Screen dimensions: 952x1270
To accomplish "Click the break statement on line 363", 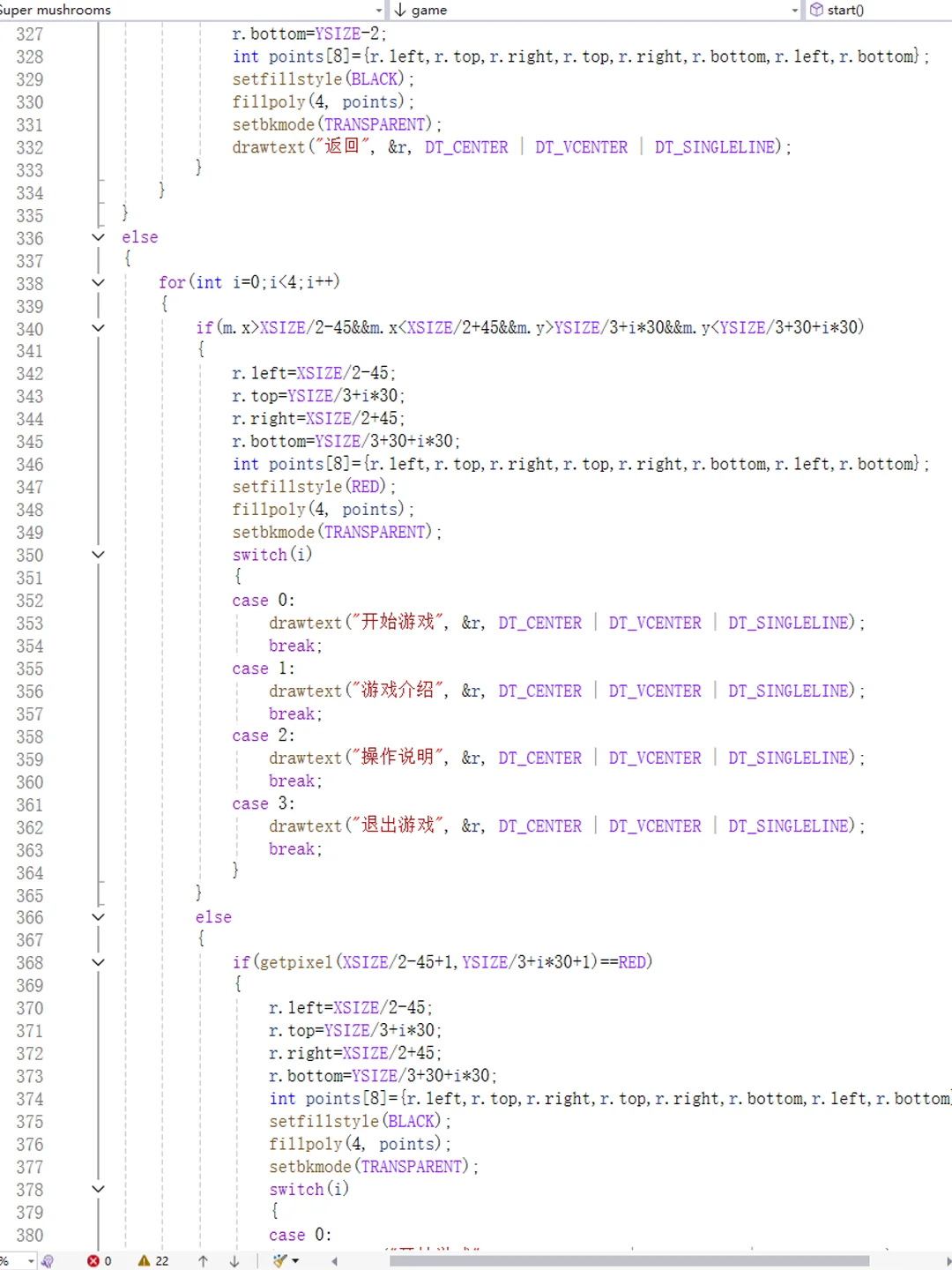I will 295,849.
